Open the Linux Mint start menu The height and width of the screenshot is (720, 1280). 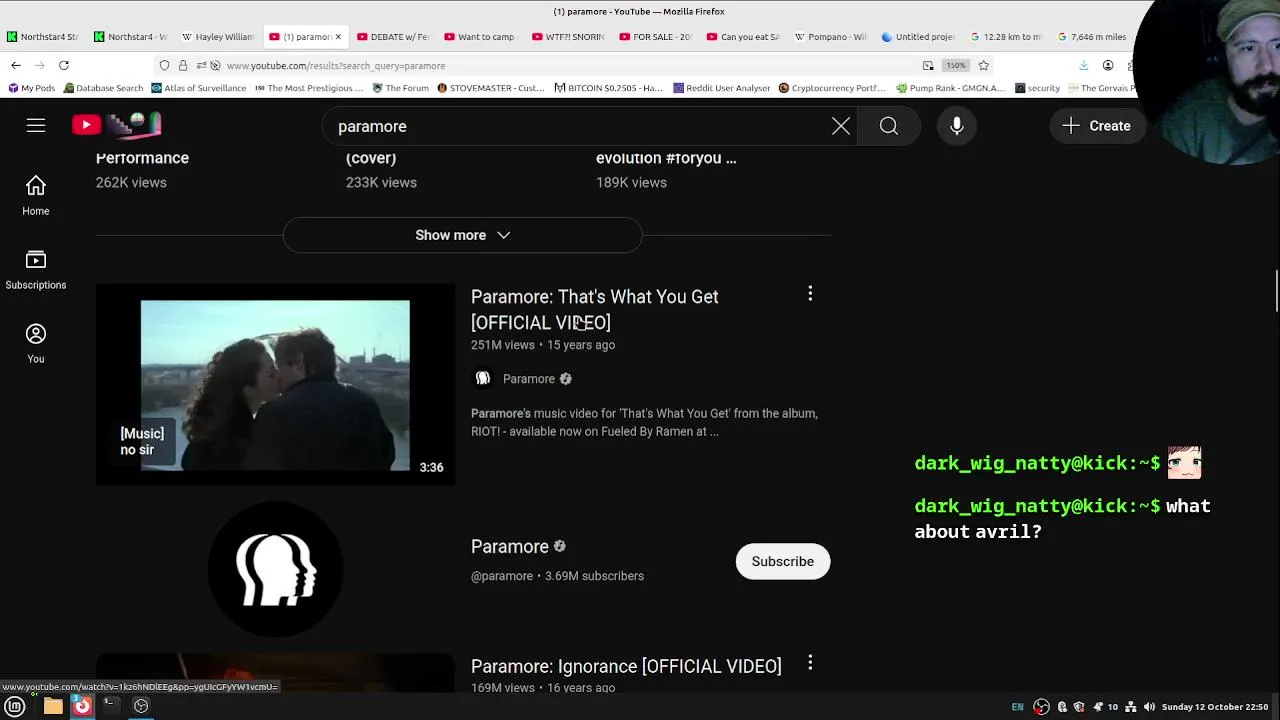(x=15, y=706)
